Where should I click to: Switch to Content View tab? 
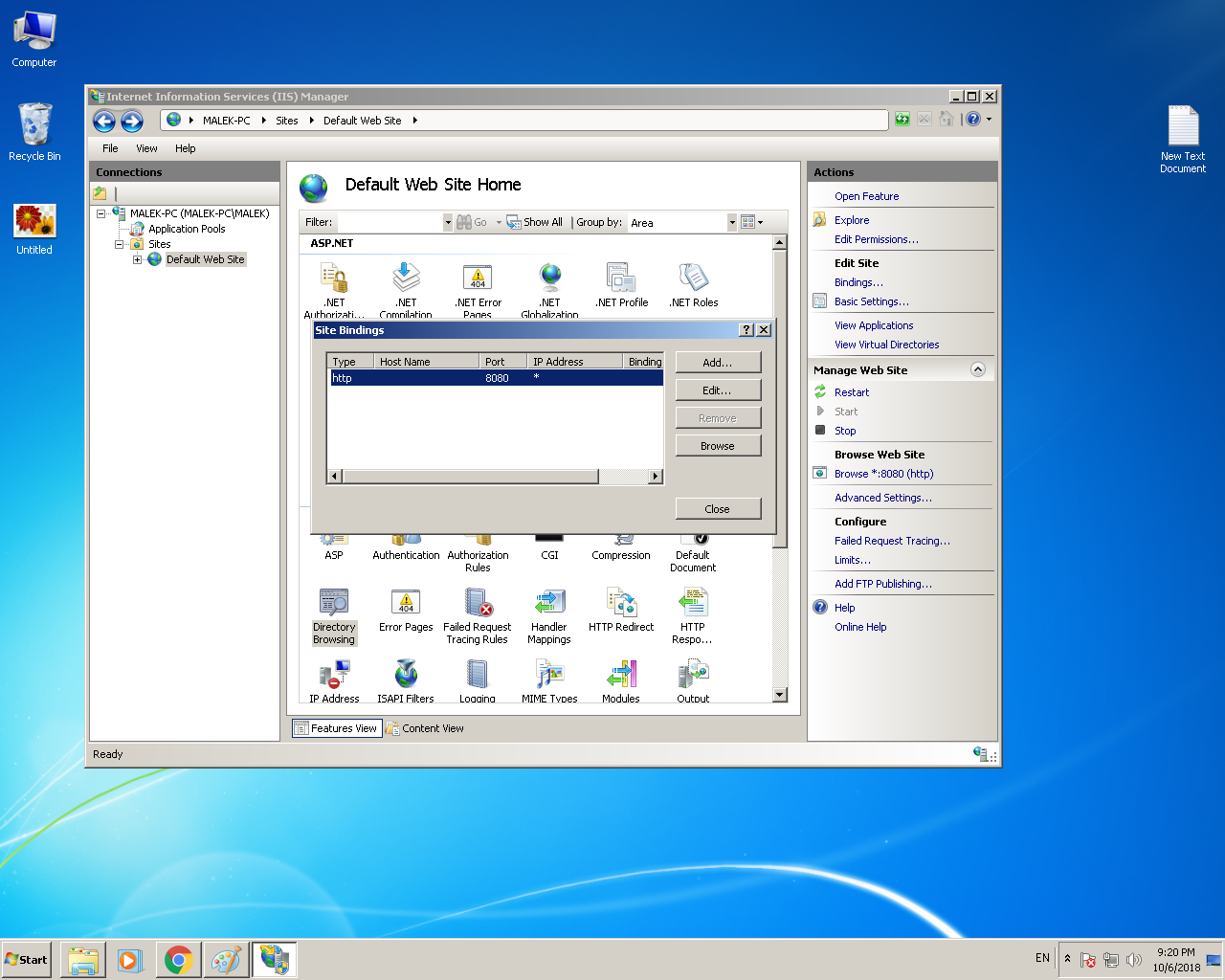(x=424, y=728)
